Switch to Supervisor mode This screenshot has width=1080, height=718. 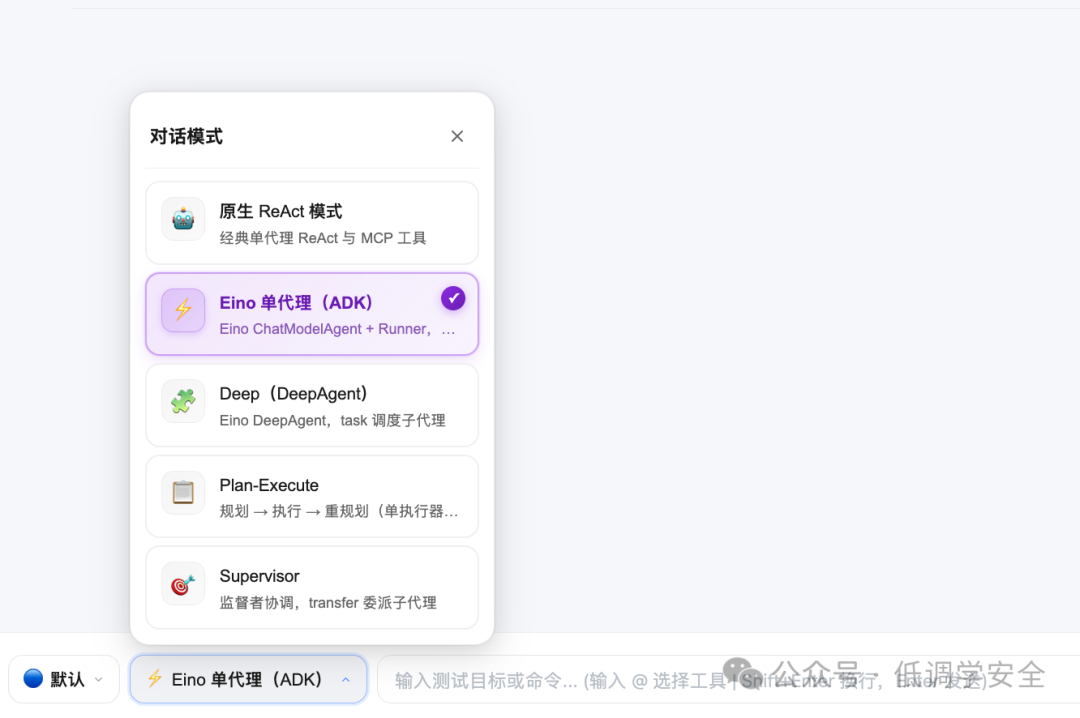(x=312, y=588)
